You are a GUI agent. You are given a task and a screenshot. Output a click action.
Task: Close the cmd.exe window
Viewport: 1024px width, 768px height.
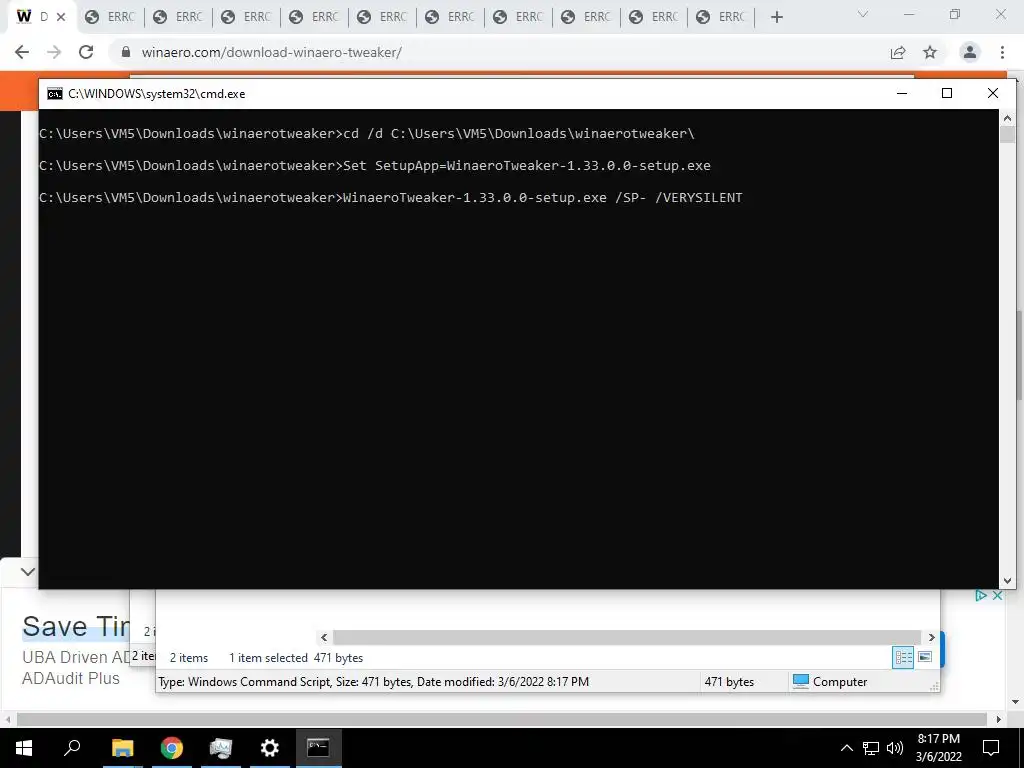[x=993, y=93]
